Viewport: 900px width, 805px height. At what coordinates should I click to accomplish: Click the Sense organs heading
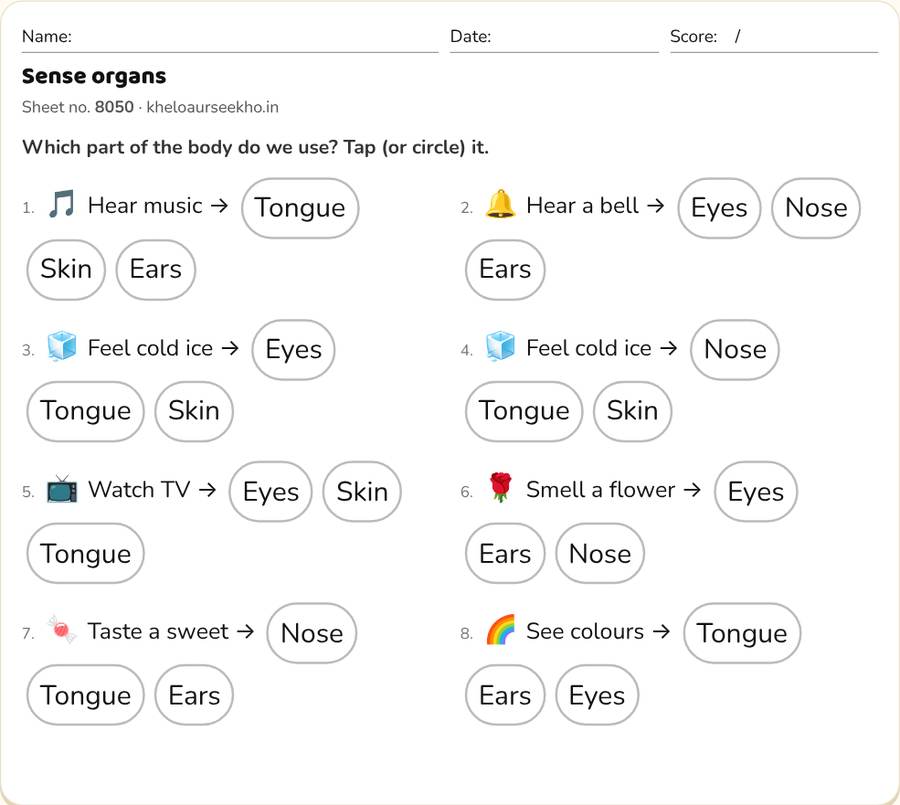[94, 76]
